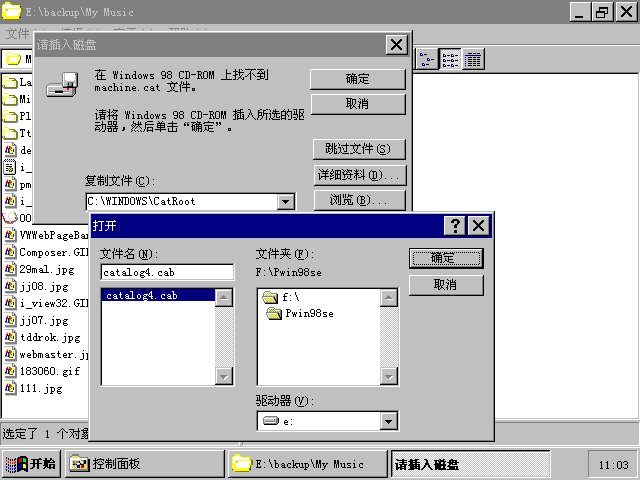Open the Details (D)... button
The height and width of the screenshot is (480, 640).
[x=360, y=175]
